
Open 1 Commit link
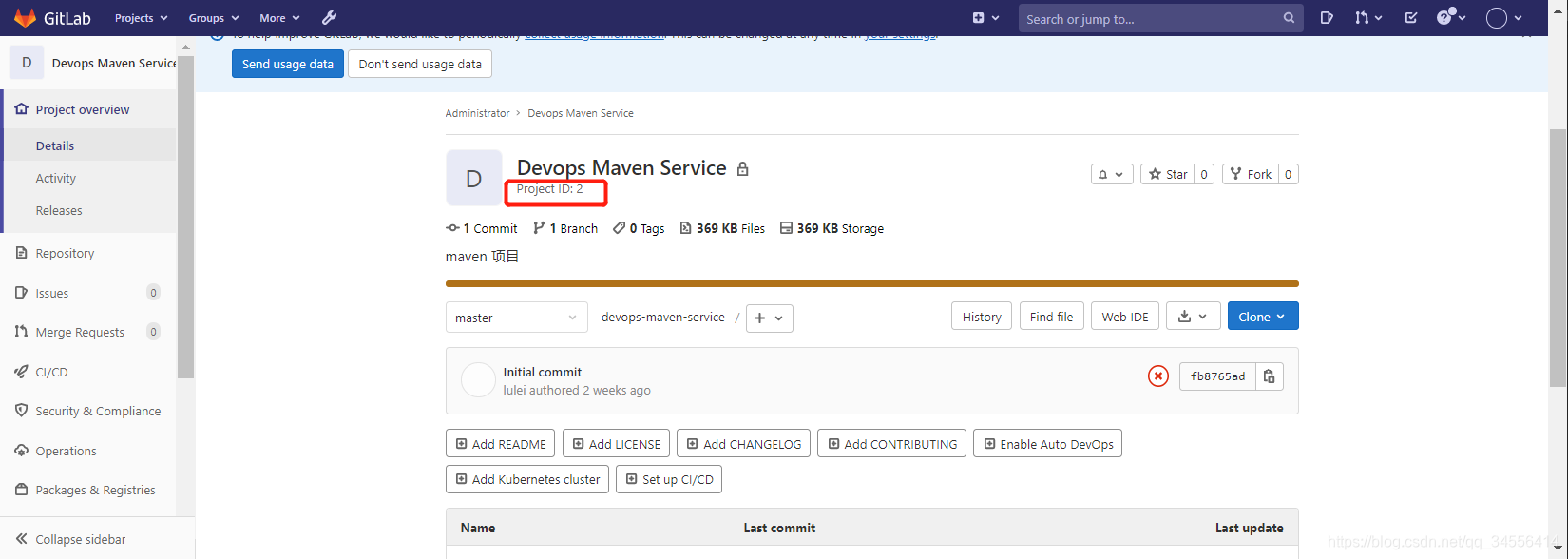482,228
